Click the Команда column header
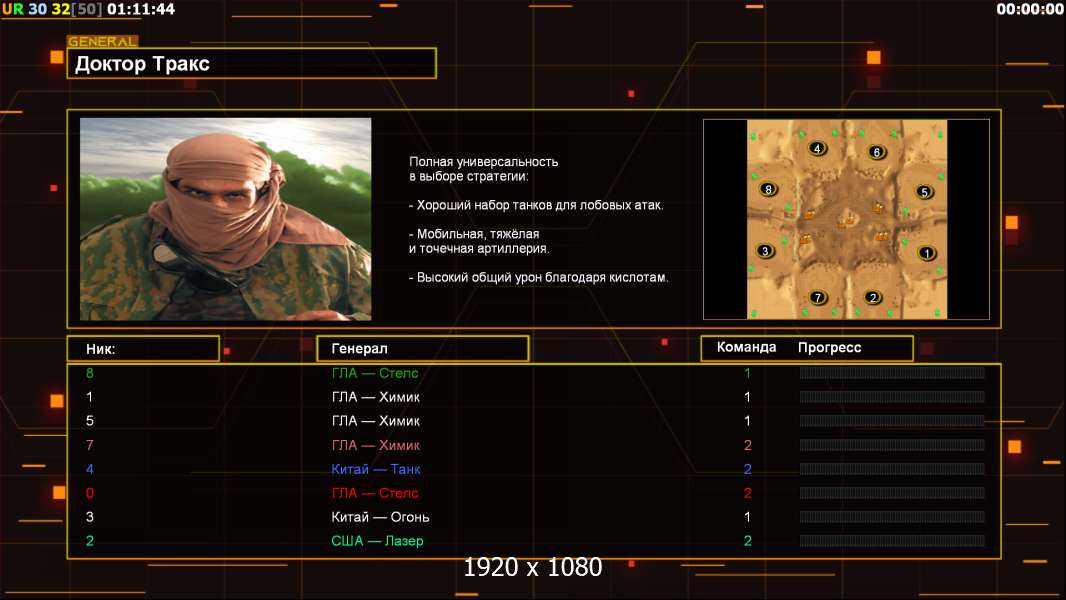The height and width of the screenshot is (600, 1066). [746, 348]
